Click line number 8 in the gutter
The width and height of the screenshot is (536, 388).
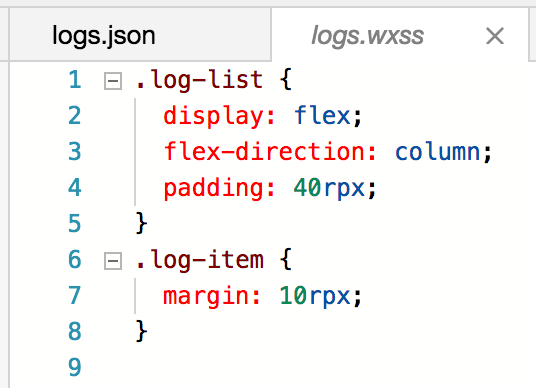point(75,331)
